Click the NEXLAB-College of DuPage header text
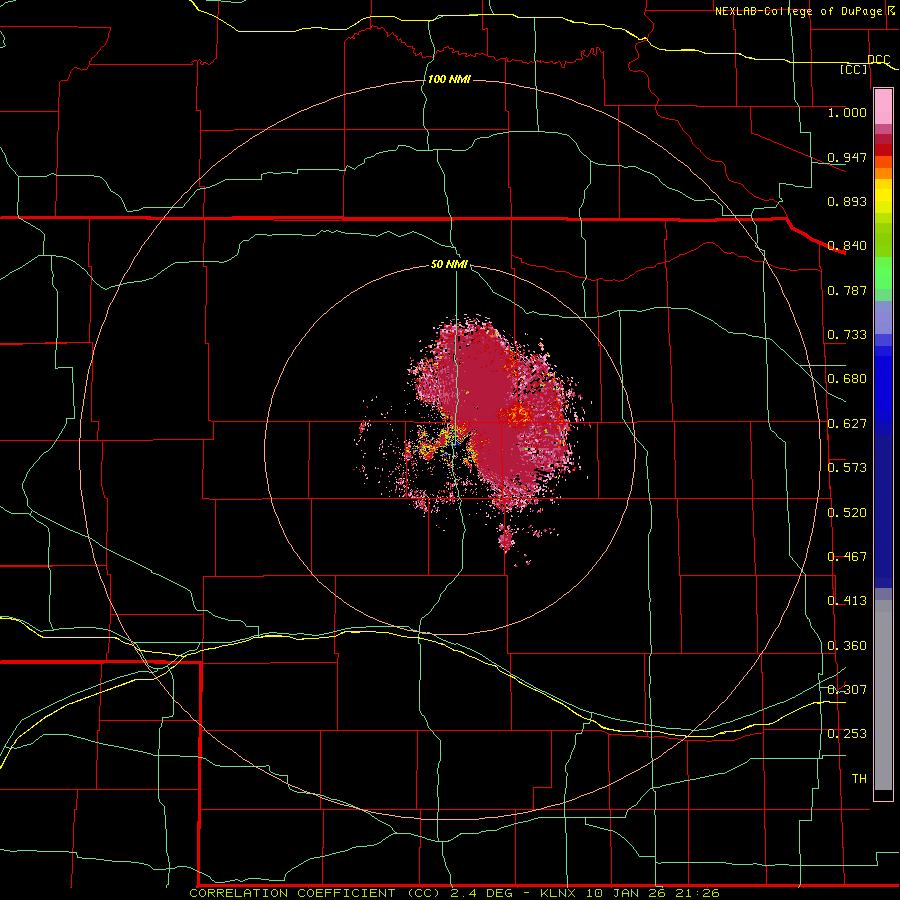900x900 pixels. (x=799, y=11)
